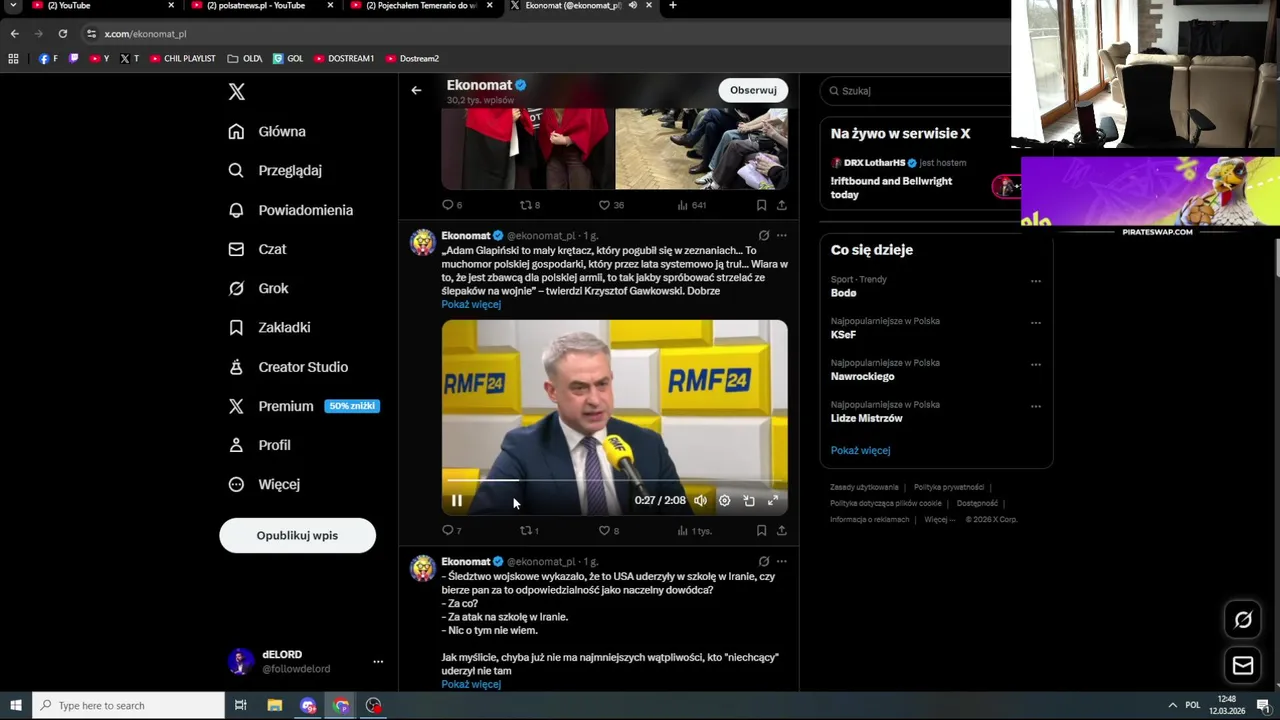Open CHIL PLAYLIST bookmark

pyautogui.click(x=183, y=58)
